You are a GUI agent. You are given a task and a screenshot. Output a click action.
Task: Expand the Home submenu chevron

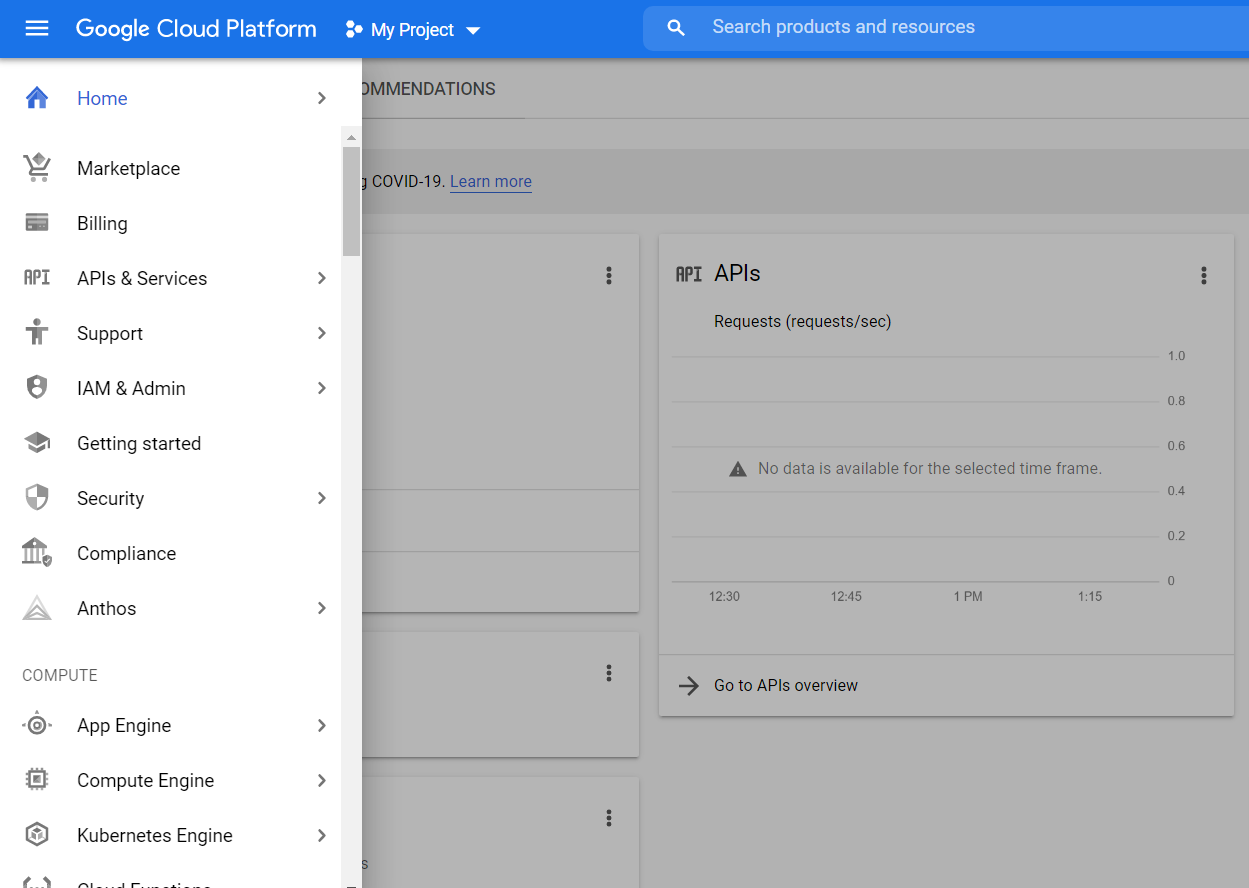pyautogui.click(x=321, y=98)
